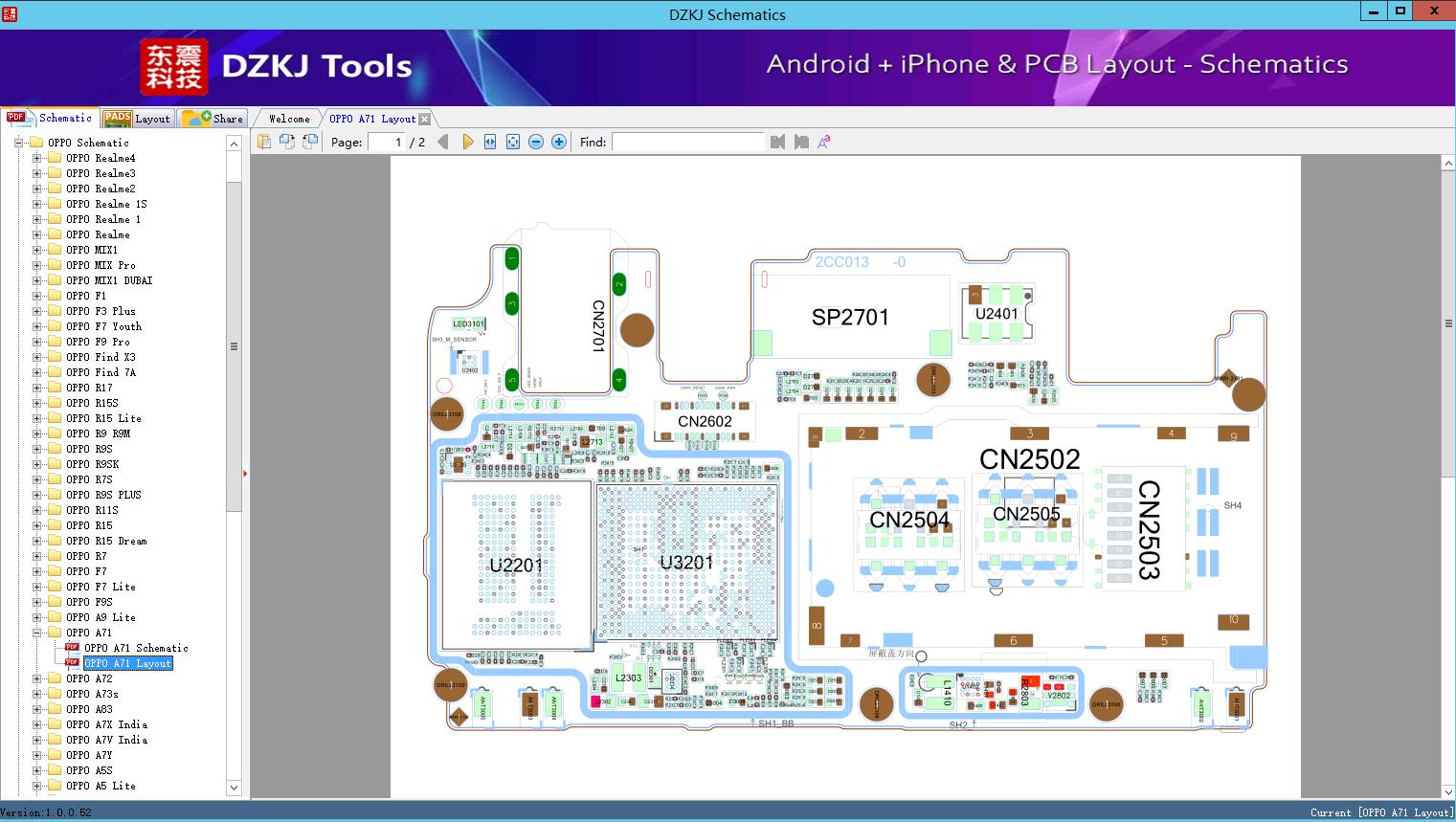Click the folder icon of OPPO Realme4
This screenshot has height=822, width=1456.
55,158
